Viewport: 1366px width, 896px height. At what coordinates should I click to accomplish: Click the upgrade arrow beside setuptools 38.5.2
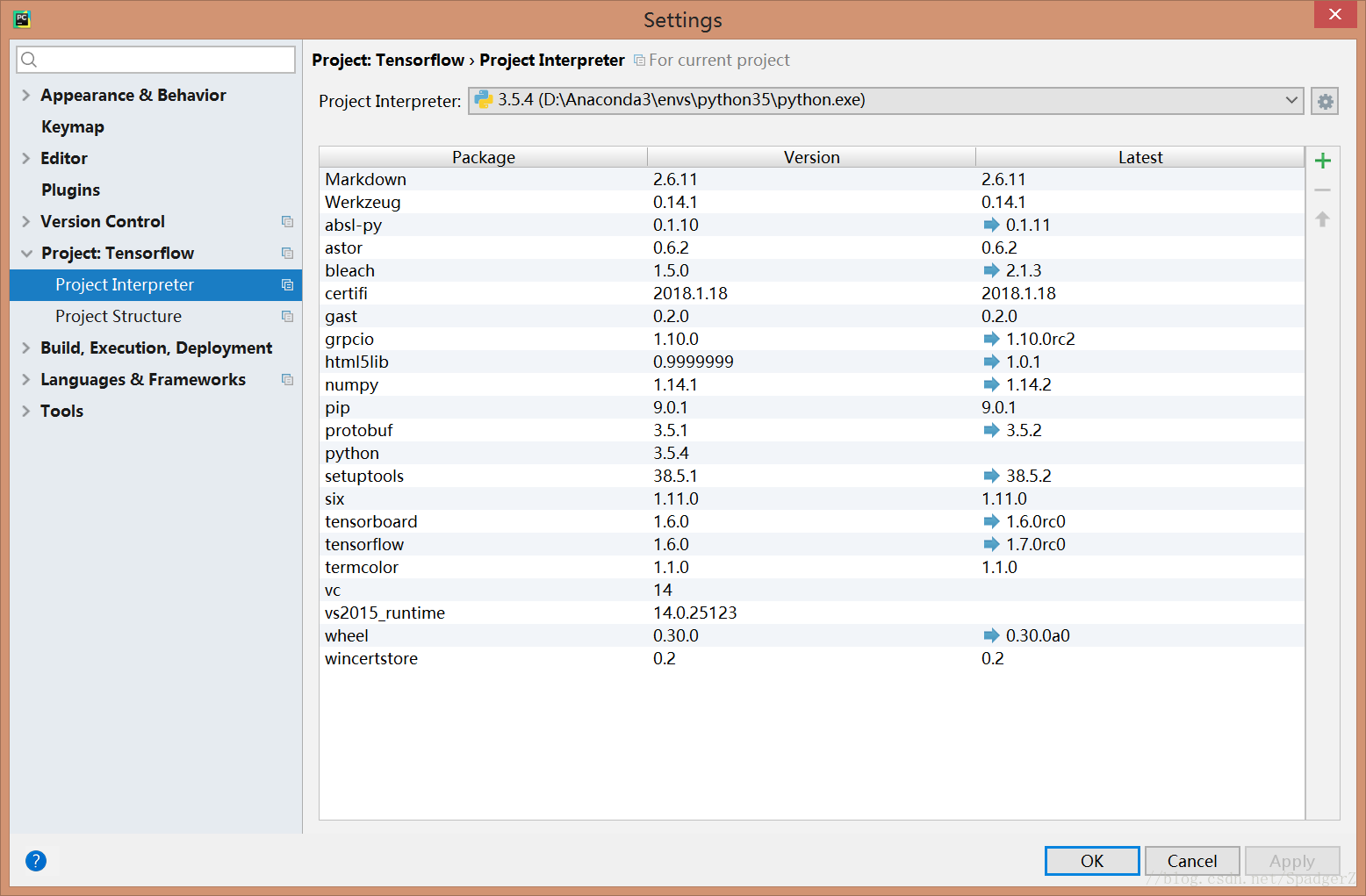[991, 476]
